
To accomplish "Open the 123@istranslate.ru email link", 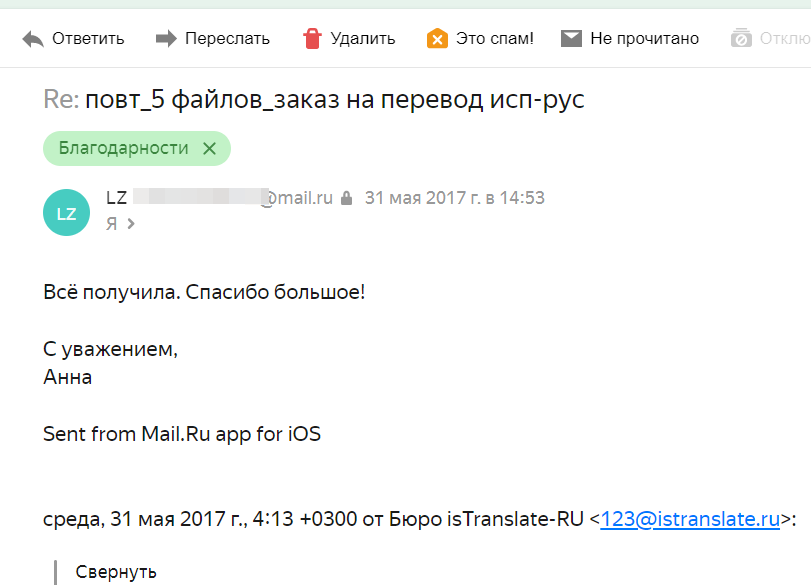I will click(x=690, y=519).
